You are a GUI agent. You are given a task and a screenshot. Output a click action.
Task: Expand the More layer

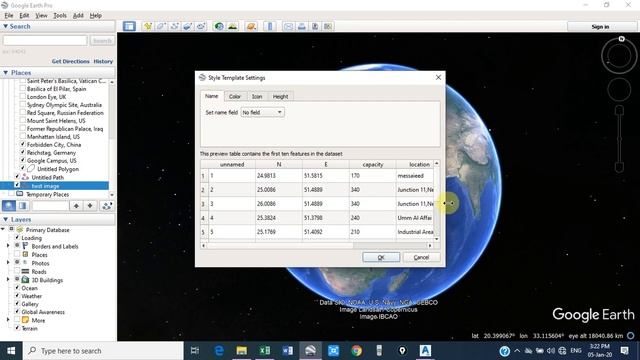pos(8,320)
